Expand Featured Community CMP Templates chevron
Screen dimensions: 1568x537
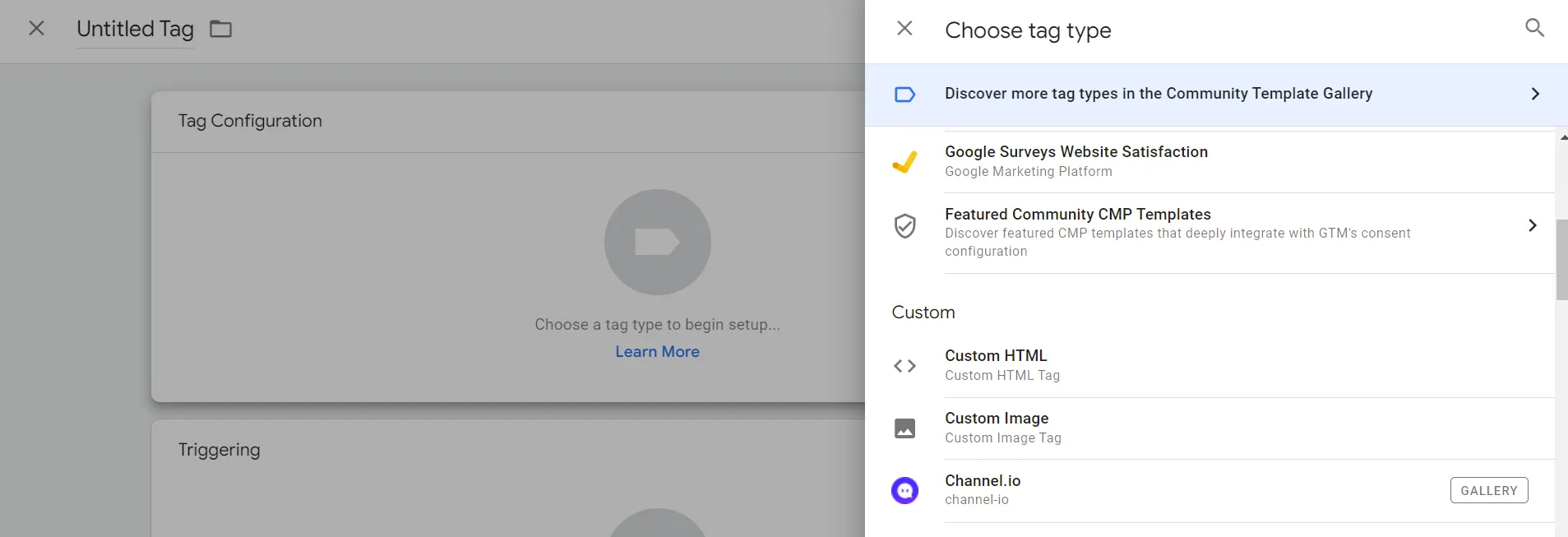coord(1532,225)
